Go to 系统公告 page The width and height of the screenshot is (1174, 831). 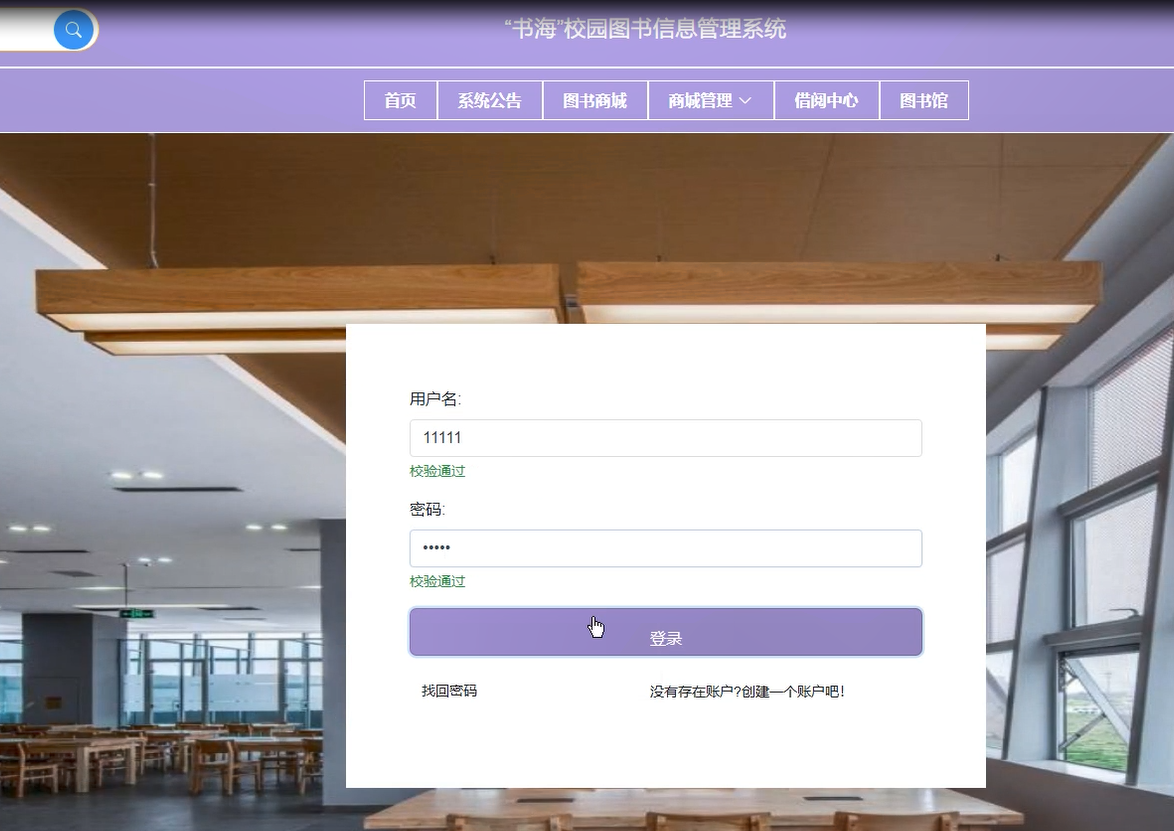[490, 100]
